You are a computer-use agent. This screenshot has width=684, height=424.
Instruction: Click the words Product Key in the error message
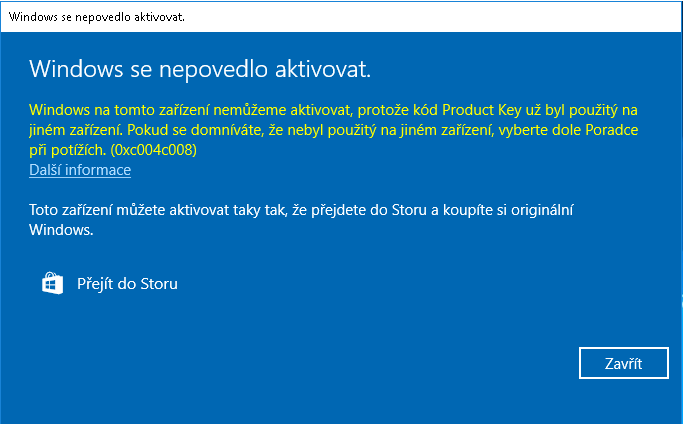coord(482,110)
